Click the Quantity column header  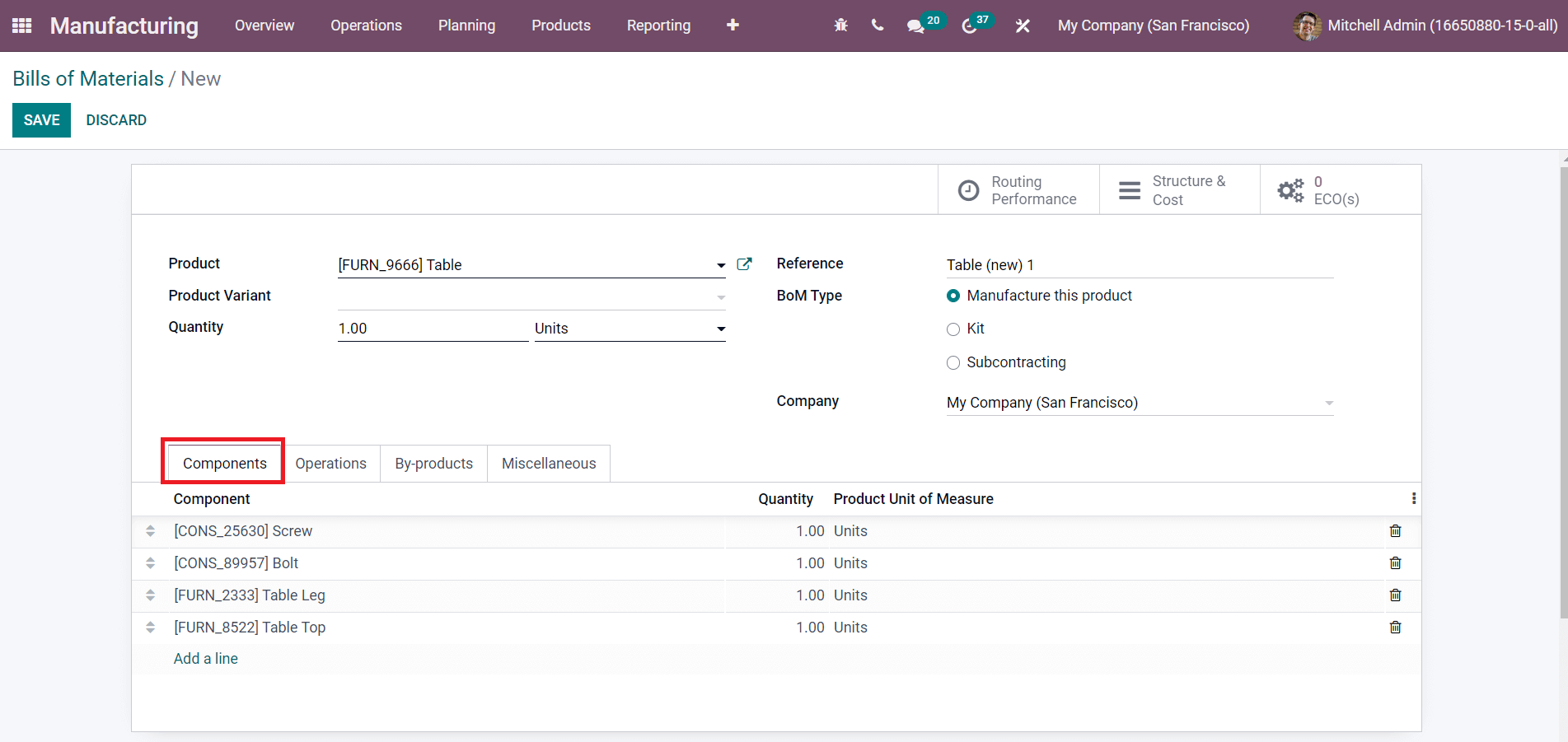[x=785, y=499]
